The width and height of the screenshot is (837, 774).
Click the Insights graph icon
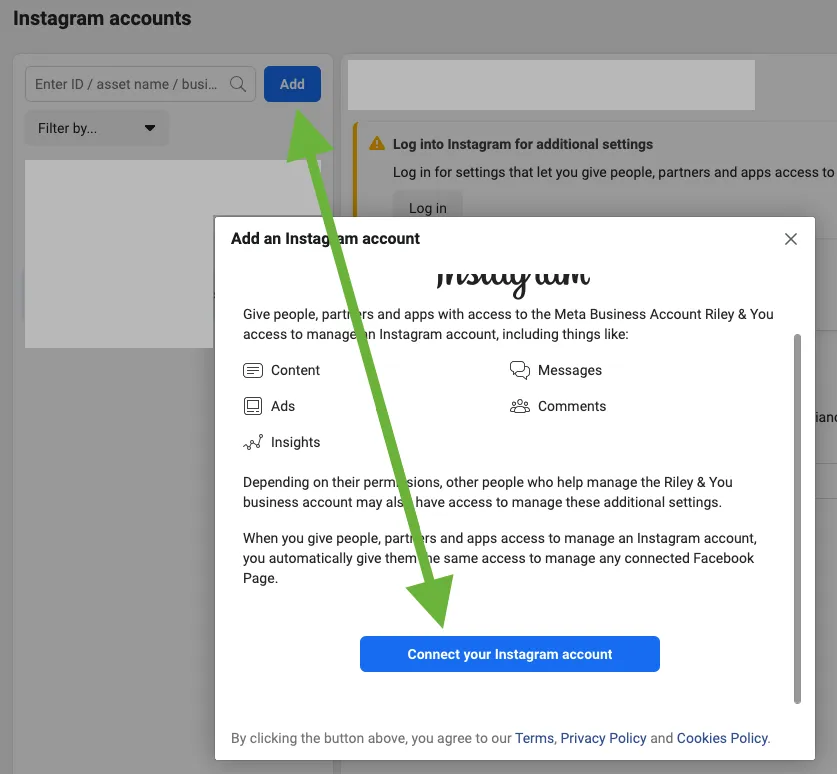(253, 442)
